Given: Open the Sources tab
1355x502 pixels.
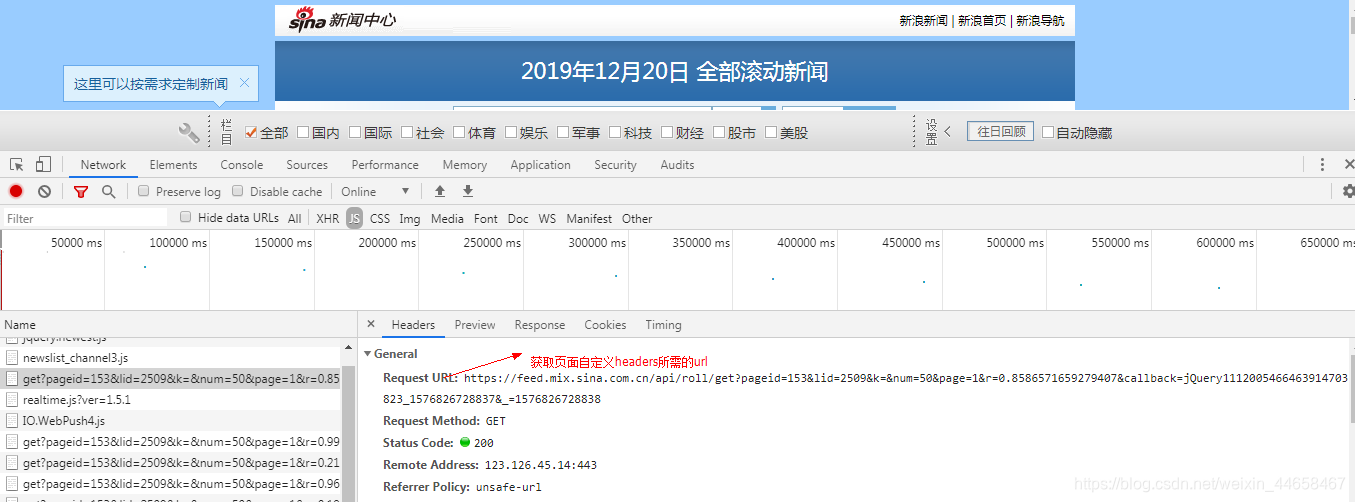Looking at the screenshot, I should 307,165.
